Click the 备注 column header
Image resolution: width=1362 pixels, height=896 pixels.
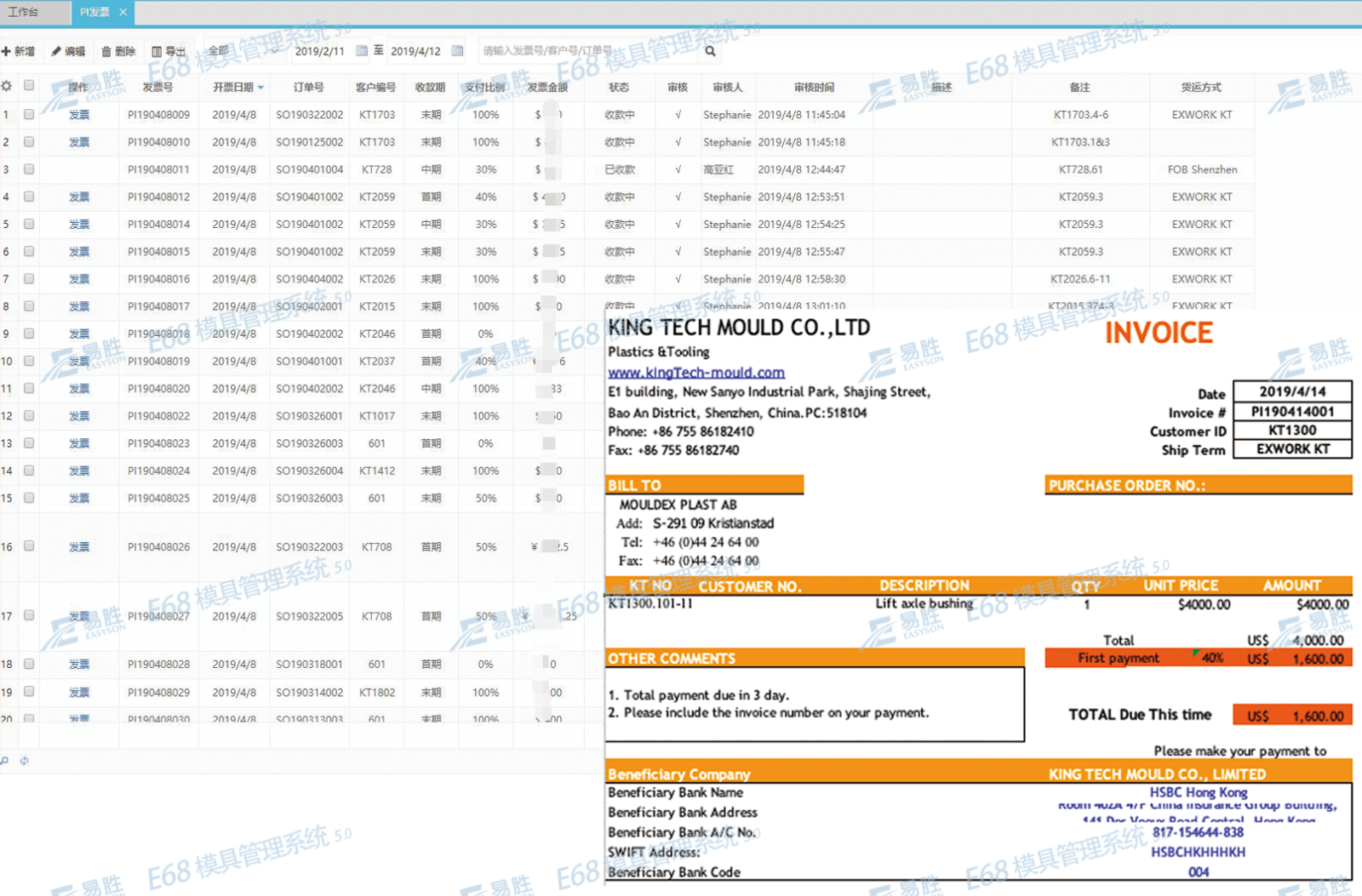1079,88
